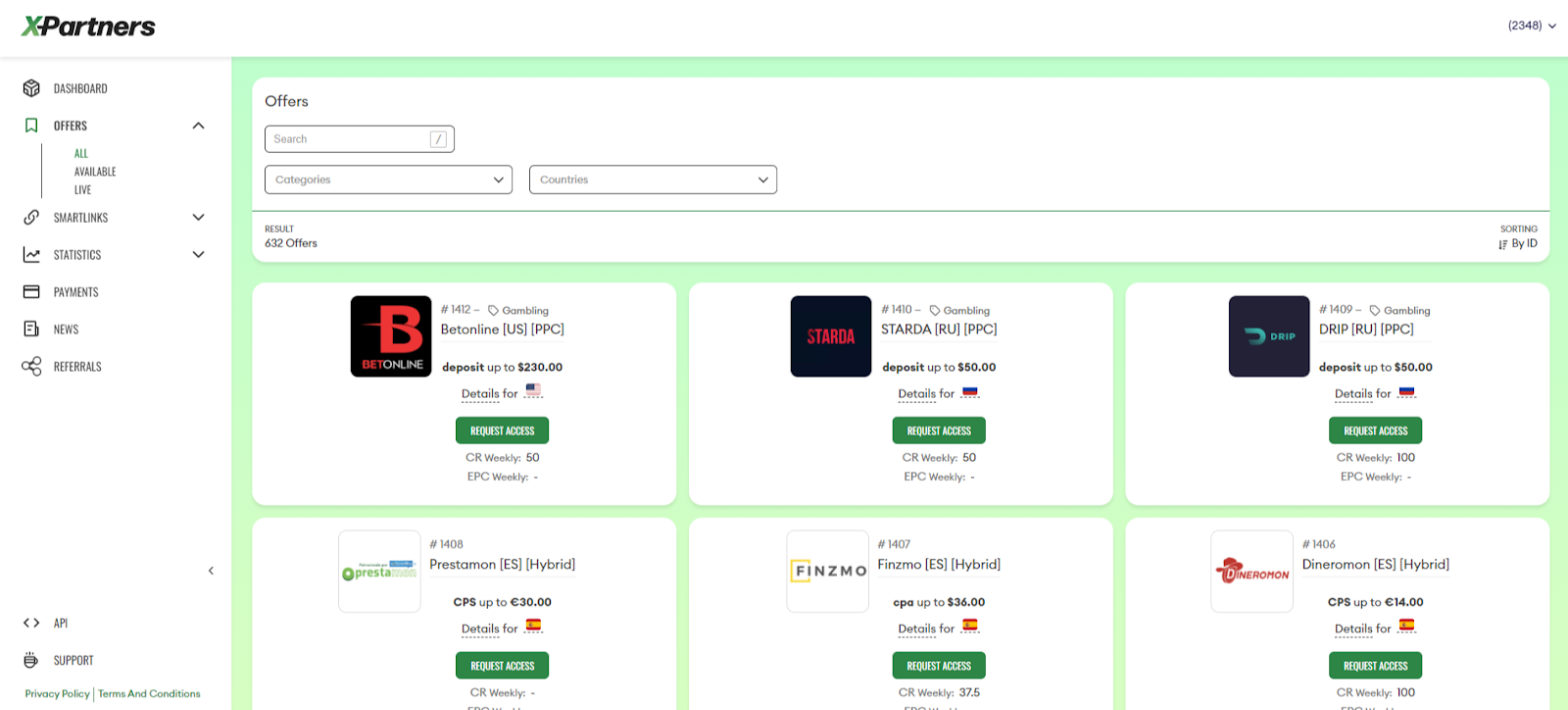The height and width of the screenshot is (710, 1568).
Task: Click the Referrals share icon
Action: 31,367
